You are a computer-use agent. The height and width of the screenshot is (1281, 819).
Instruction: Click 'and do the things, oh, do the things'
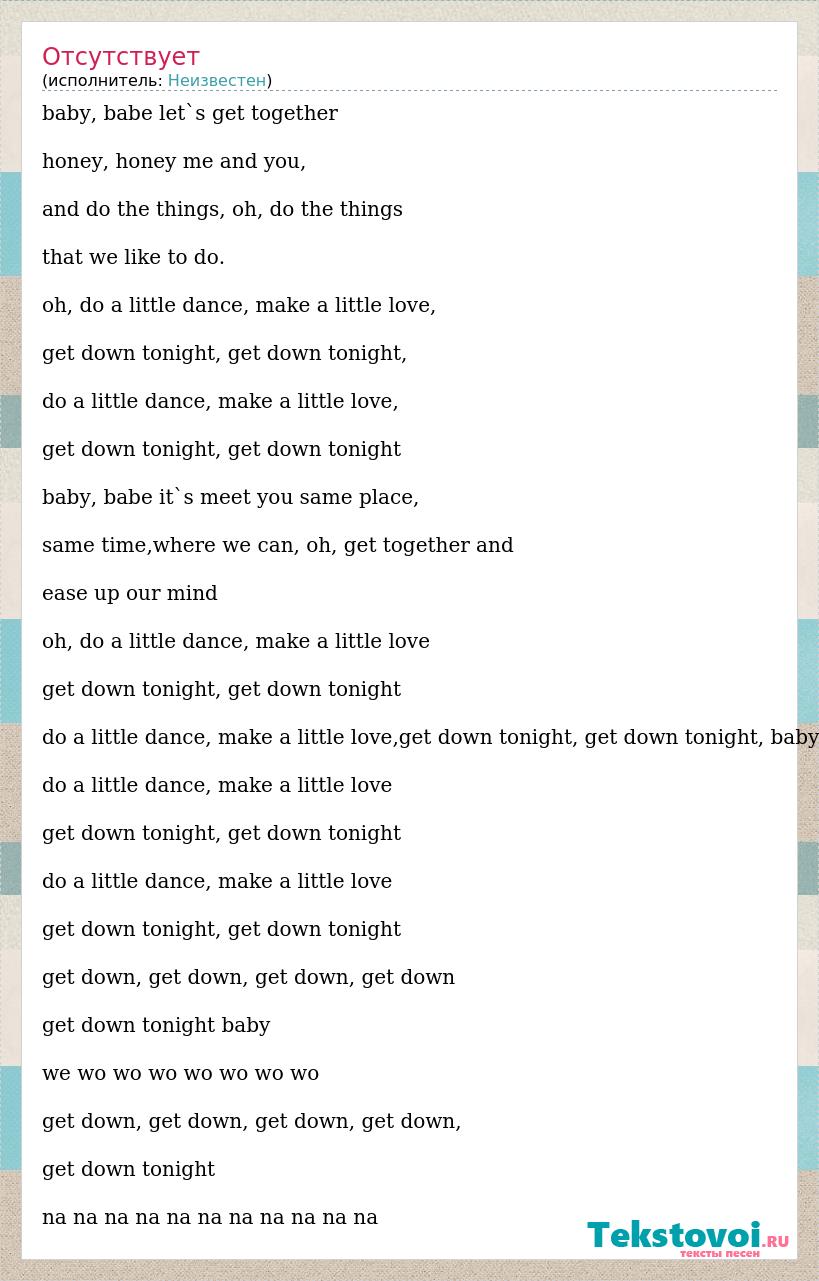222,210
